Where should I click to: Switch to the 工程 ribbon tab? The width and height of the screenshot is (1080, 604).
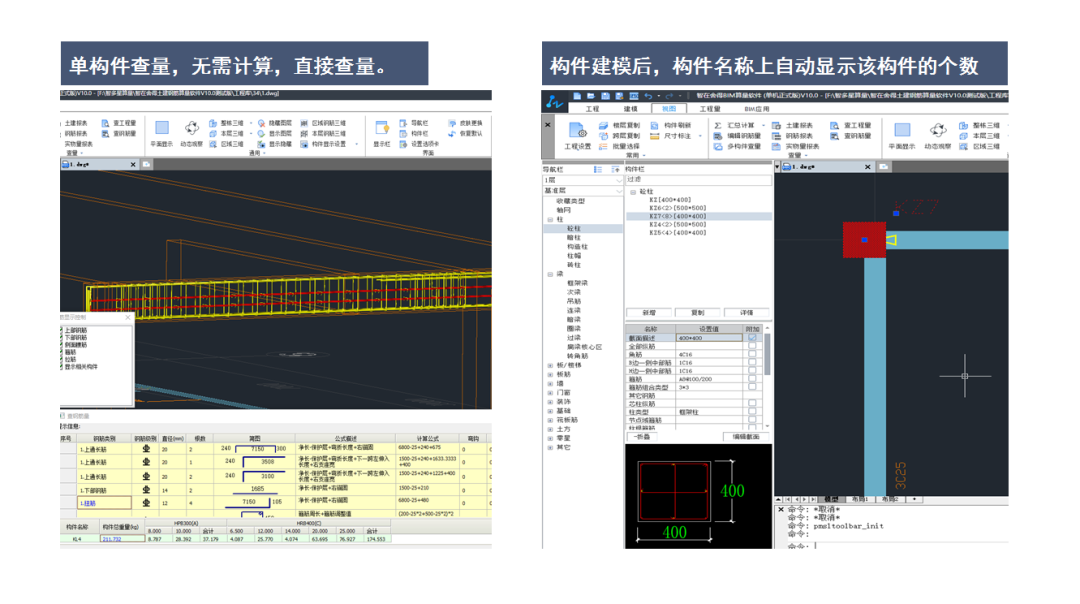tap(592, 109)
